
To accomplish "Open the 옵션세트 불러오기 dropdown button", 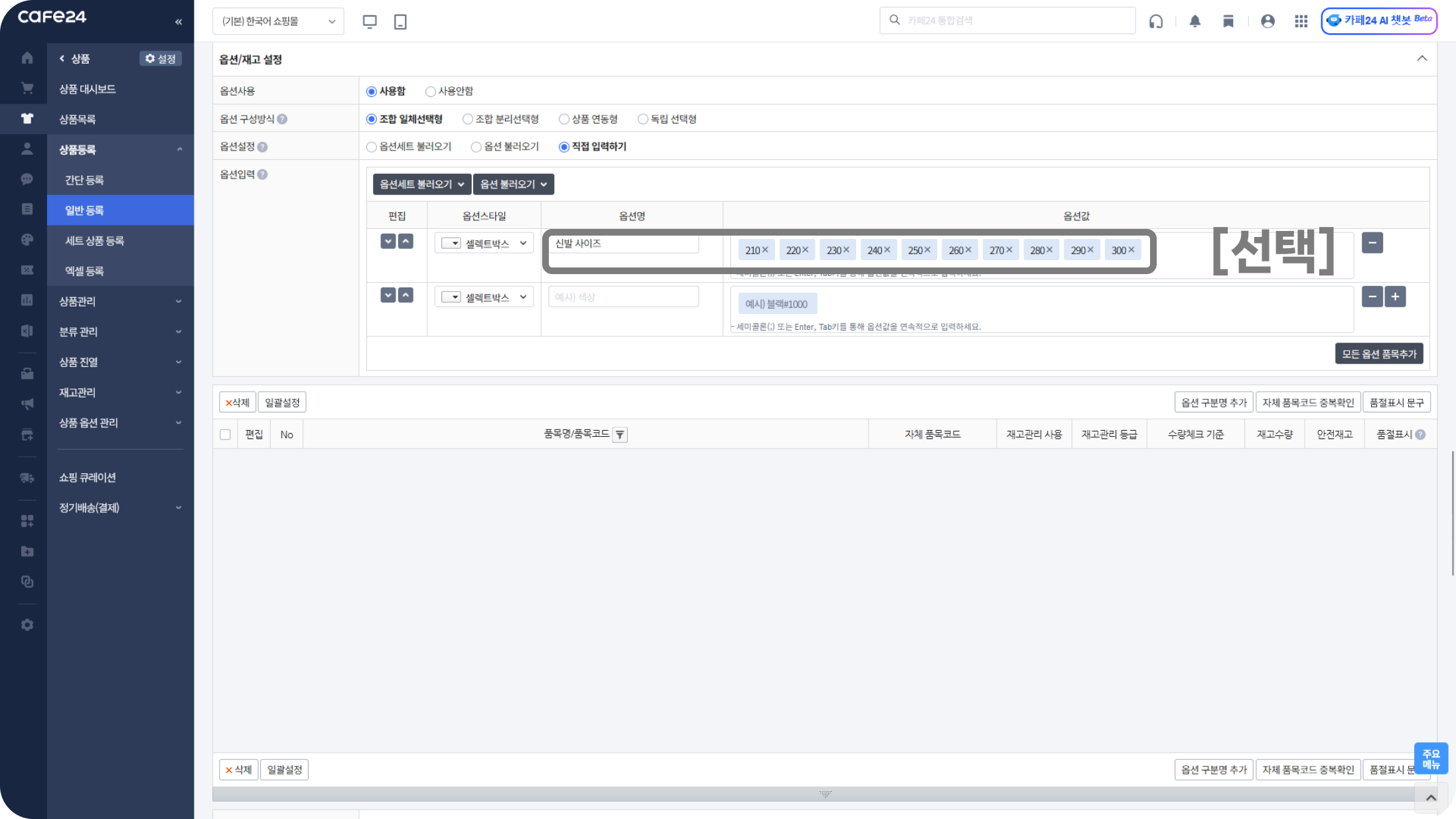I will [x=421, y=185].
